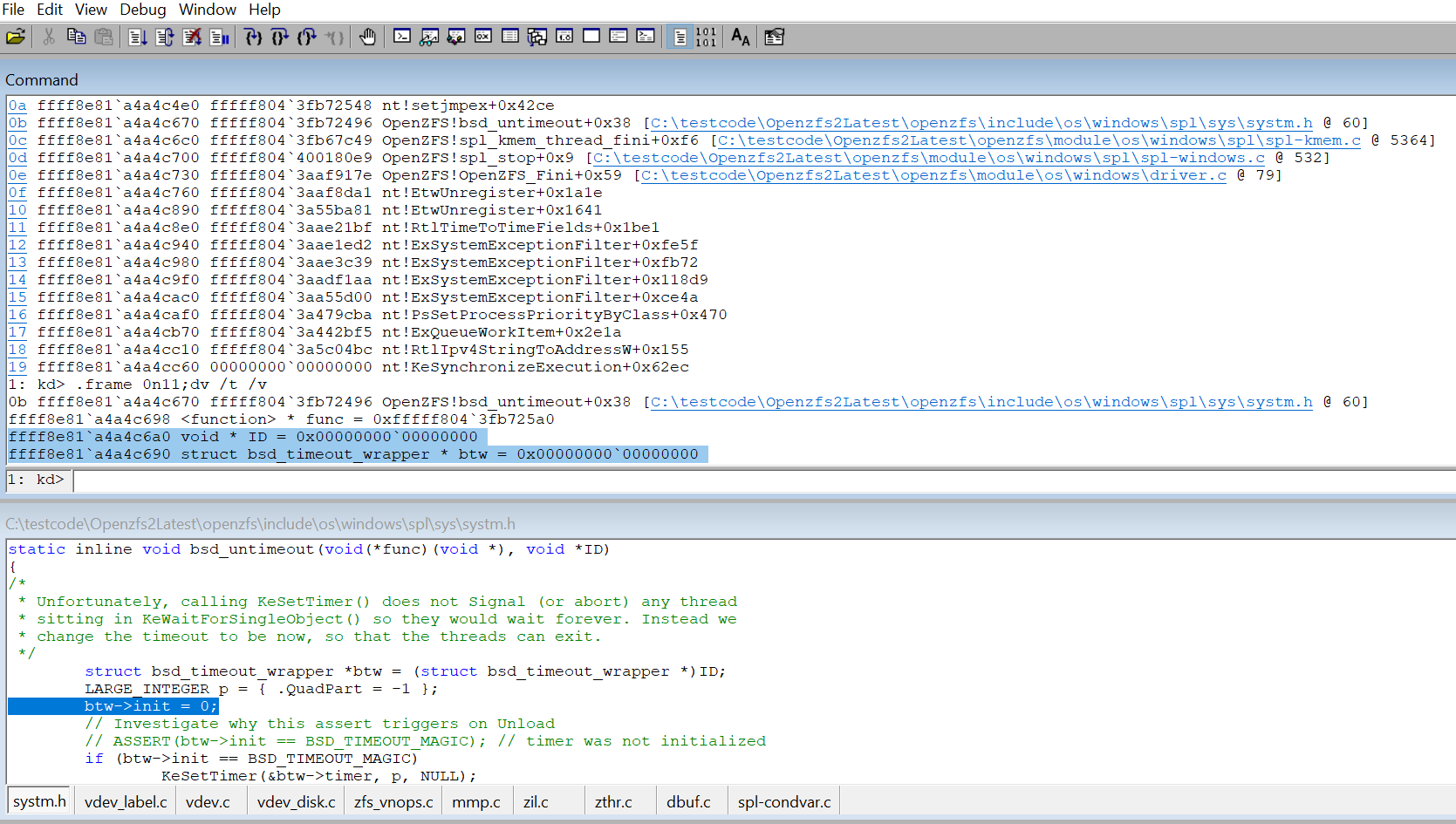Viewport: 1456px width, 824px height.
Task: Change the debugger font
Action: coord(740,37)
